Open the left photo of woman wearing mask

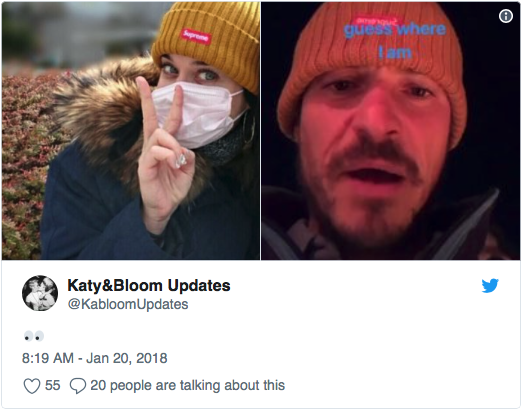click(131, 131)
